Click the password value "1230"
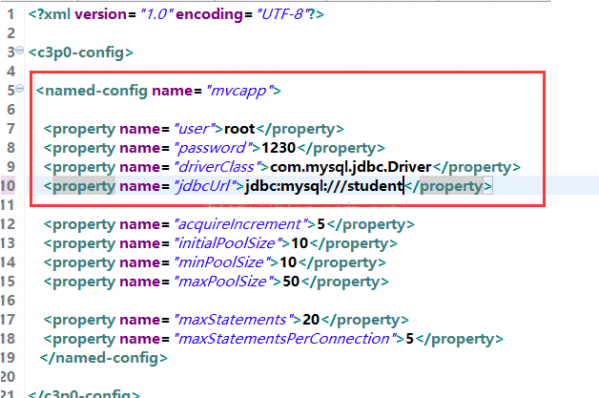This screenshot has width=599, height=398. pyautogui.click(x=278, y=148)
